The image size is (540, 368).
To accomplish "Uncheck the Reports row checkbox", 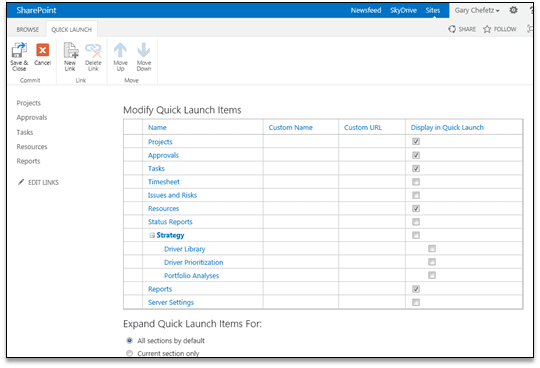I will point(416,289).
